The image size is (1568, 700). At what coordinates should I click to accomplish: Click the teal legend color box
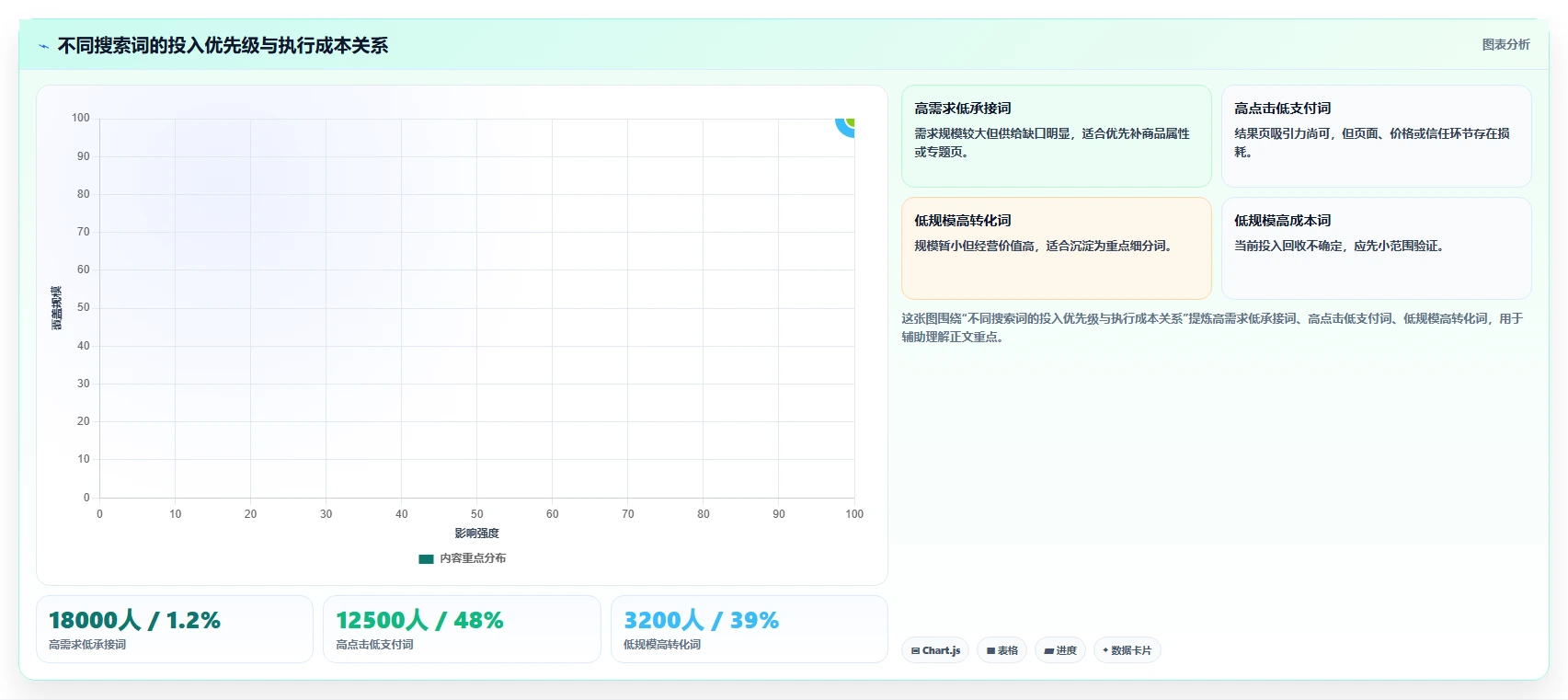pos(426,558)
